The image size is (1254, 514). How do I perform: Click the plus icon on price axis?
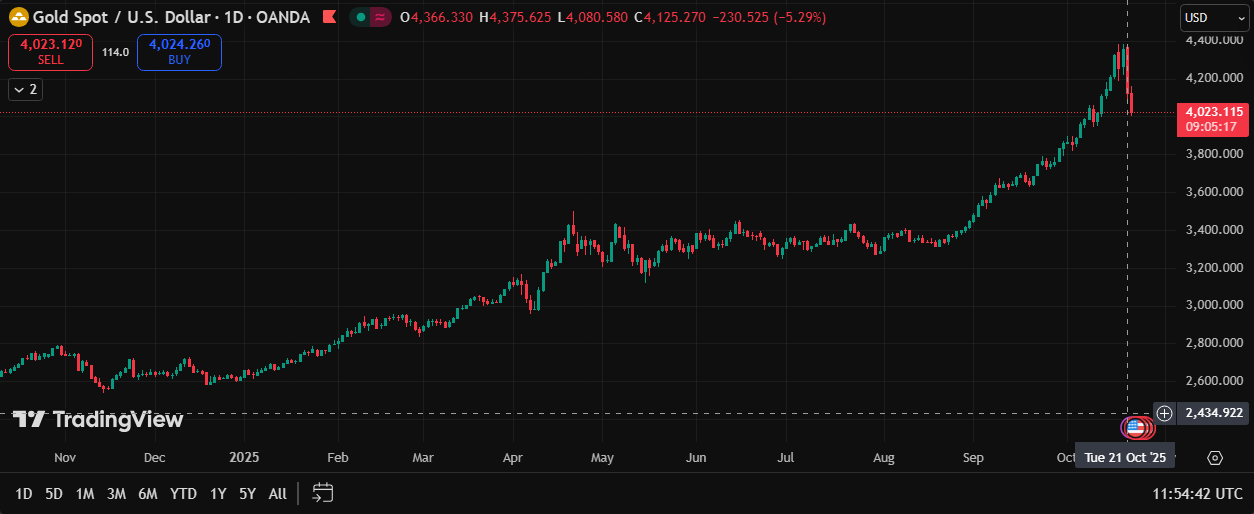point(1164,413)
